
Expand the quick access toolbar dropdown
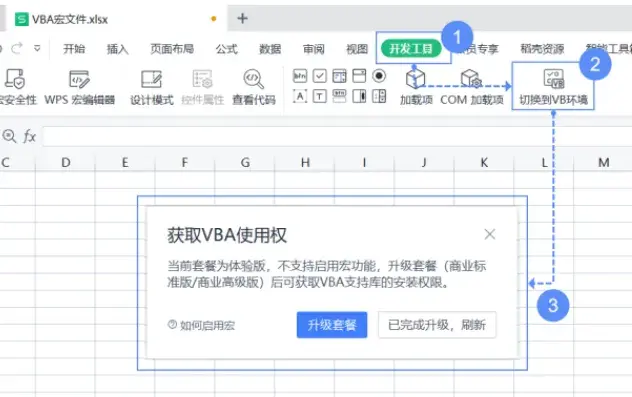pyautogui.click(x=37, y=49)
